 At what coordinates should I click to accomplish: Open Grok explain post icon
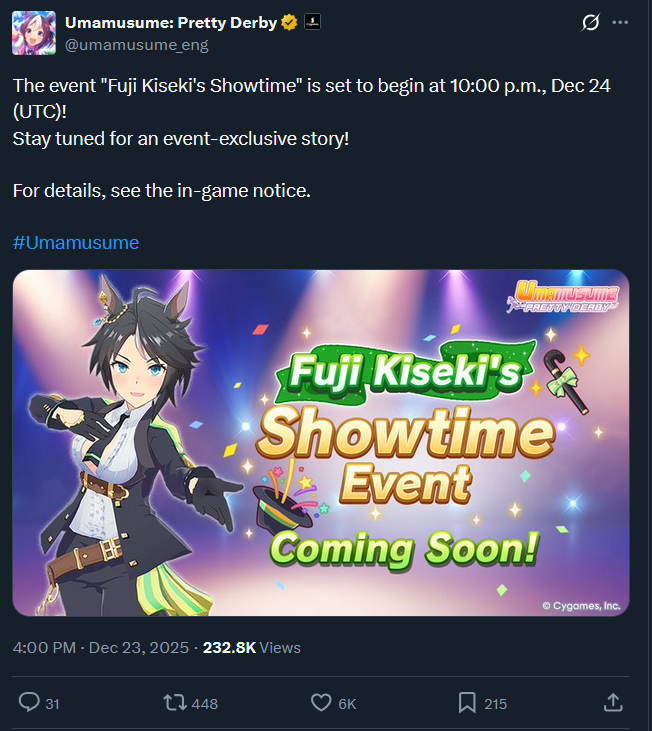(x=590, y=22)
